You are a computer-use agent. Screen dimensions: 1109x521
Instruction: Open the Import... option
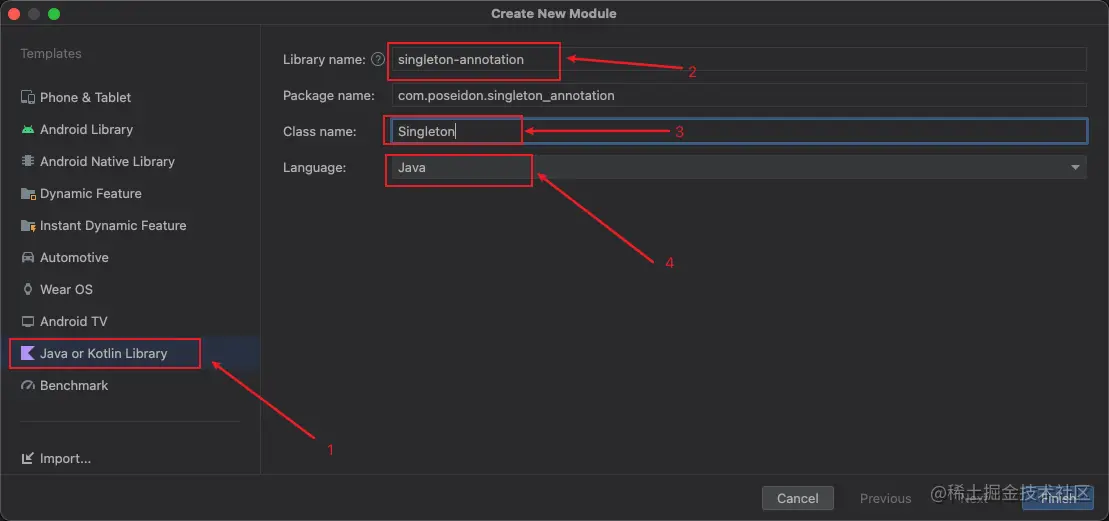[65, 459]
